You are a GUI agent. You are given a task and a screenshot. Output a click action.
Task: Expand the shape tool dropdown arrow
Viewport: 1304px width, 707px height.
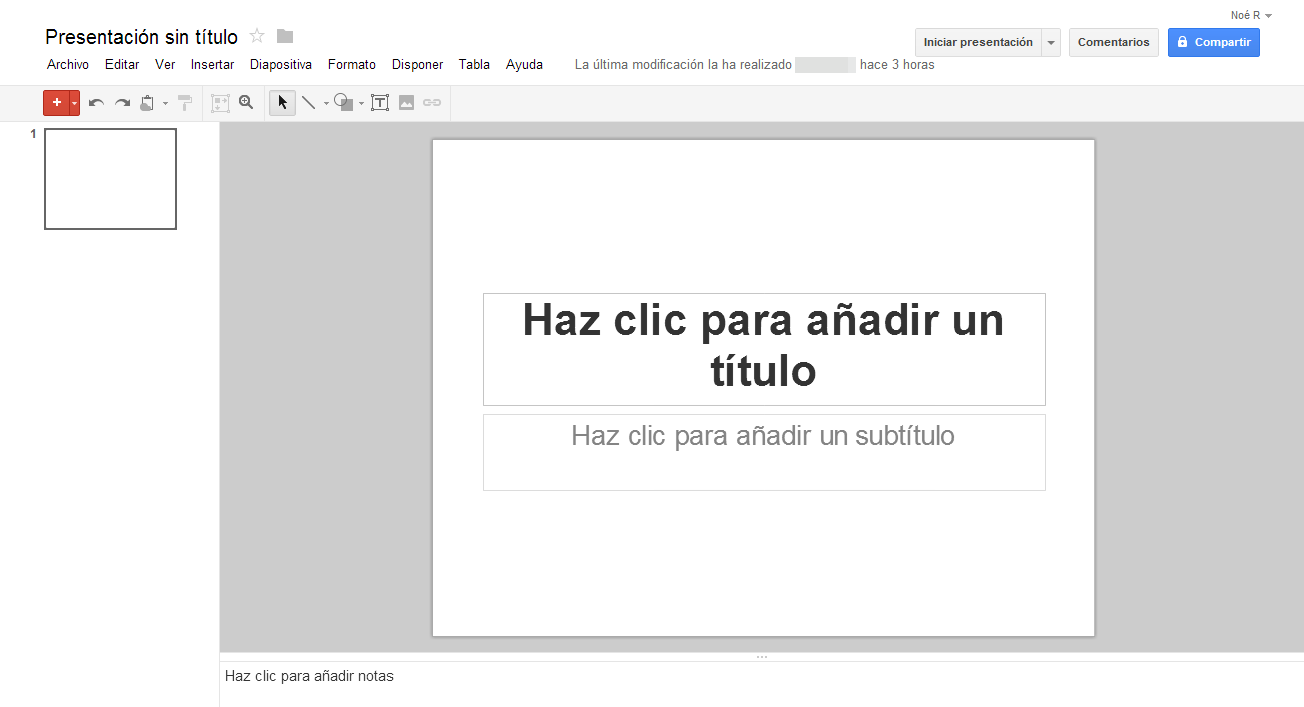361,103
